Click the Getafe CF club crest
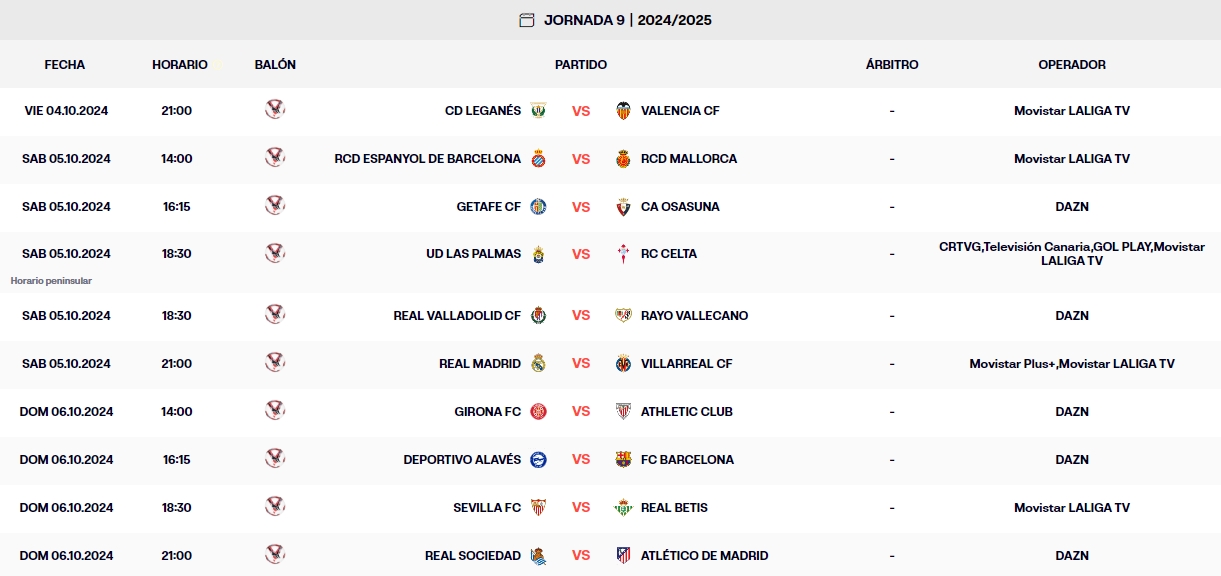Viewport: 1221px width, 576px height. 539,207
